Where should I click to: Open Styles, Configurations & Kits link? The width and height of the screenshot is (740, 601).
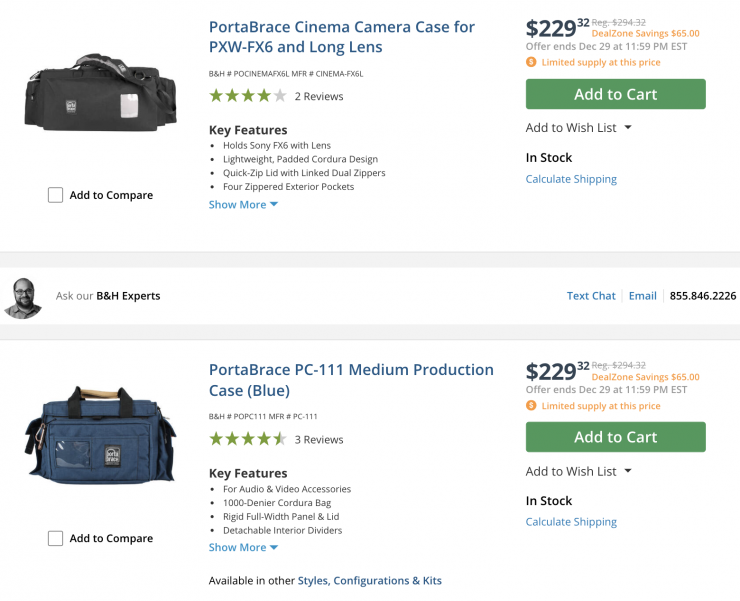click(x=369, y=580)
